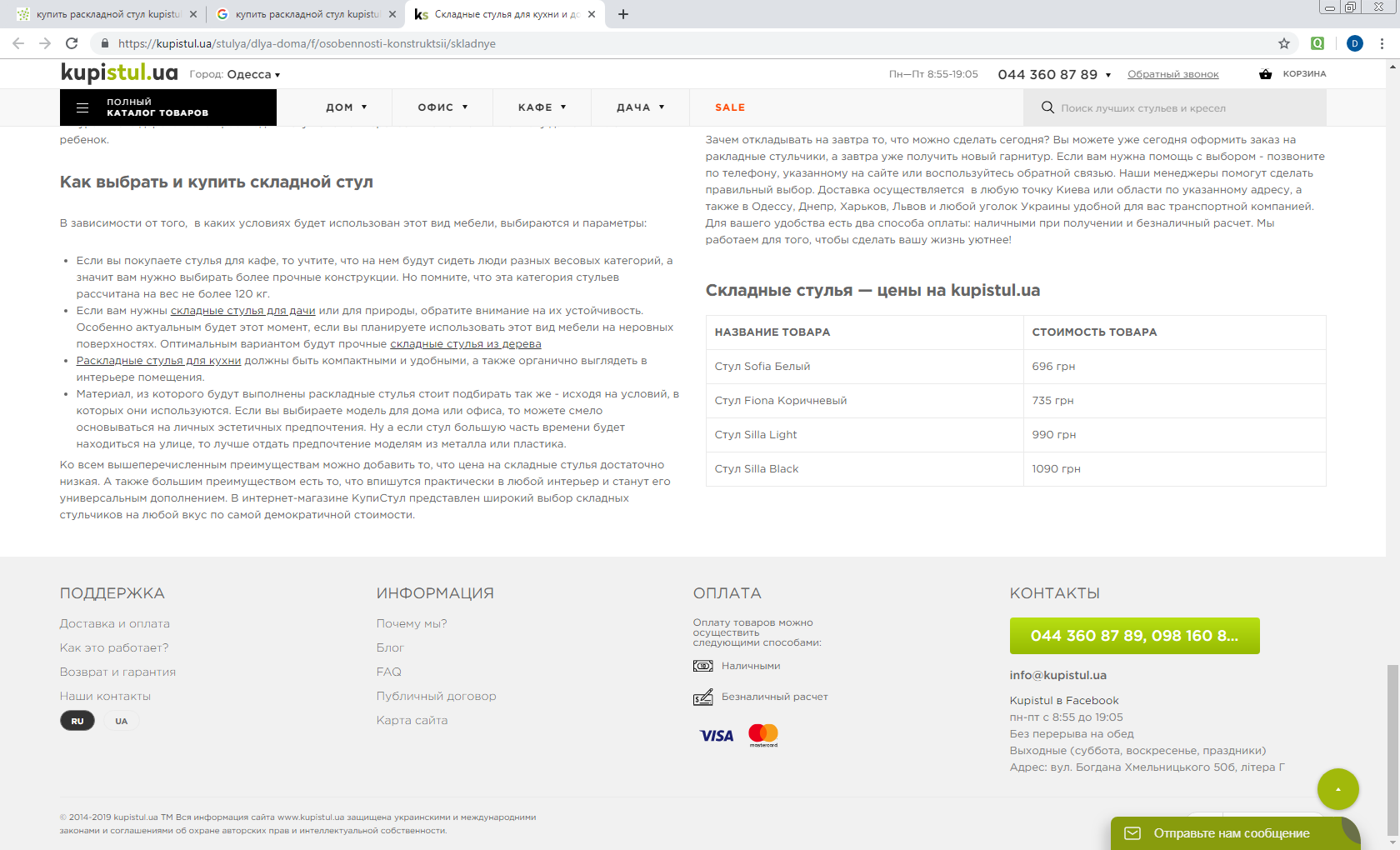This screenshot has width=1400, height=850.
Task: Open the hamburger catalog menu icon
Action: pos(82,107)
